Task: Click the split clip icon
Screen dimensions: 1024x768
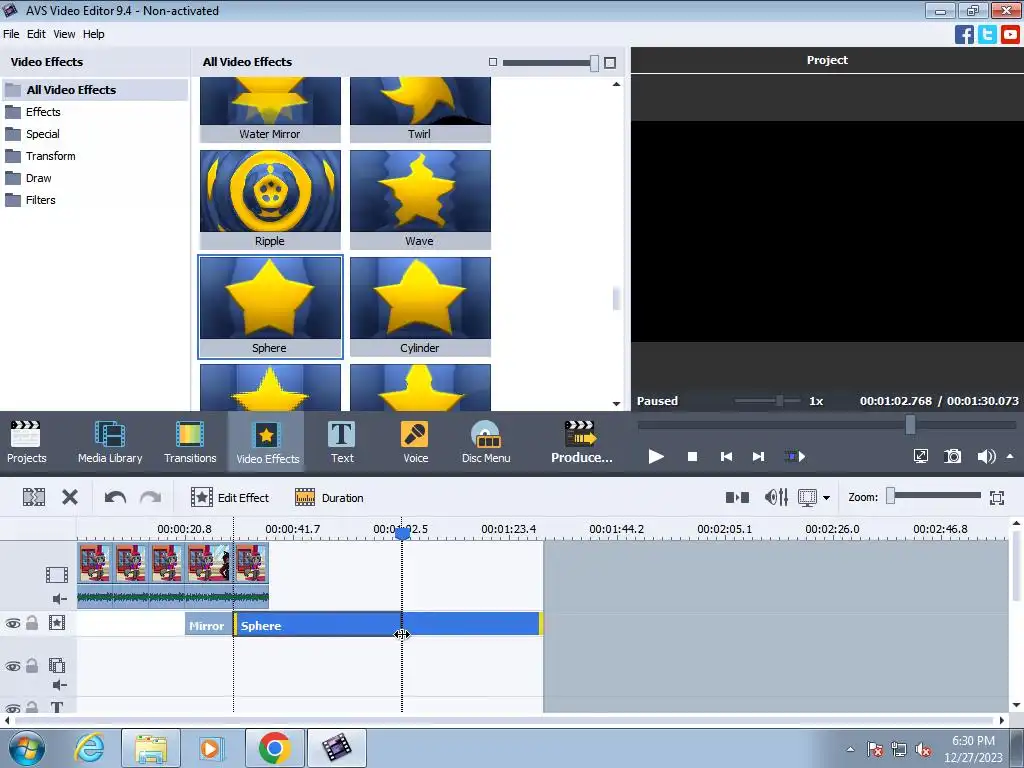Action: click(x=34, y=498)
